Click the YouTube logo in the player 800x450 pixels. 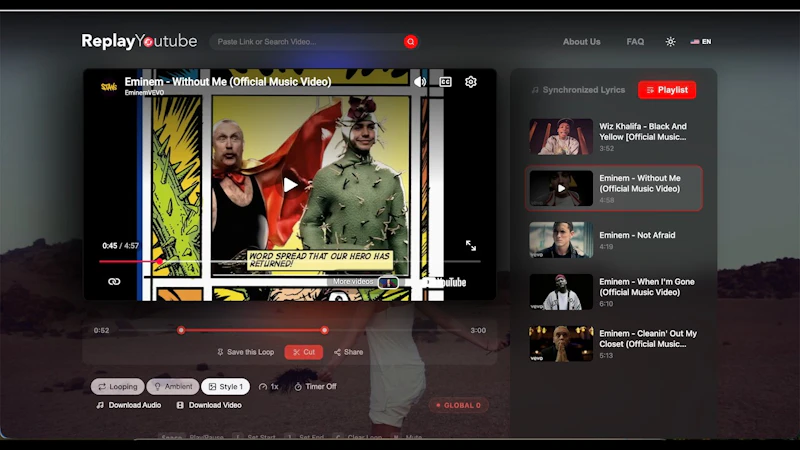point(443,282)
